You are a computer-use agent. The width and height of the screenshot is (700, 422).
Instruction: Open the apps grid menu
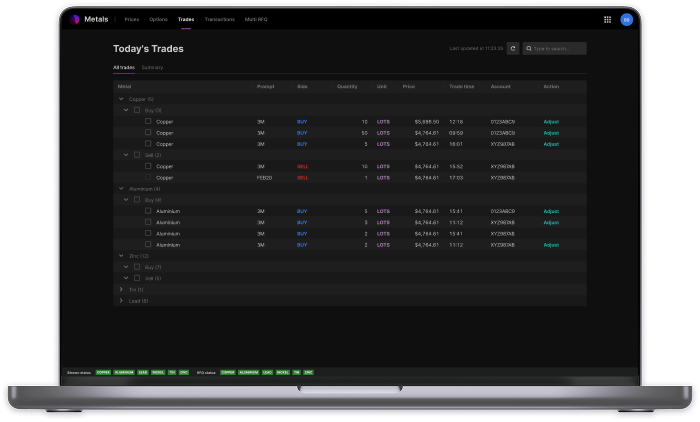click(607, 19)
